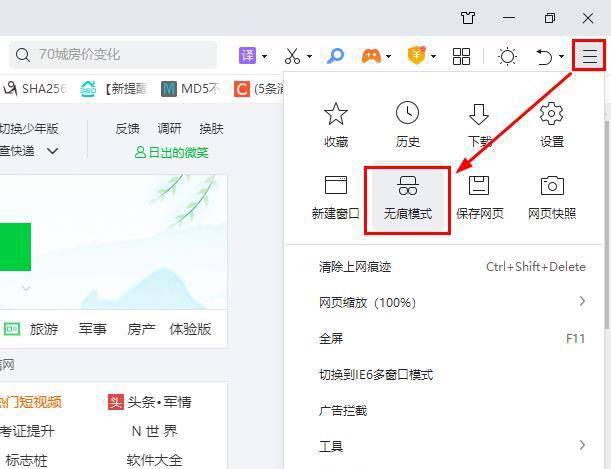The image size is (611, 469).
Task: Open the 旅游 travel tab
Action: pos(44,329)
